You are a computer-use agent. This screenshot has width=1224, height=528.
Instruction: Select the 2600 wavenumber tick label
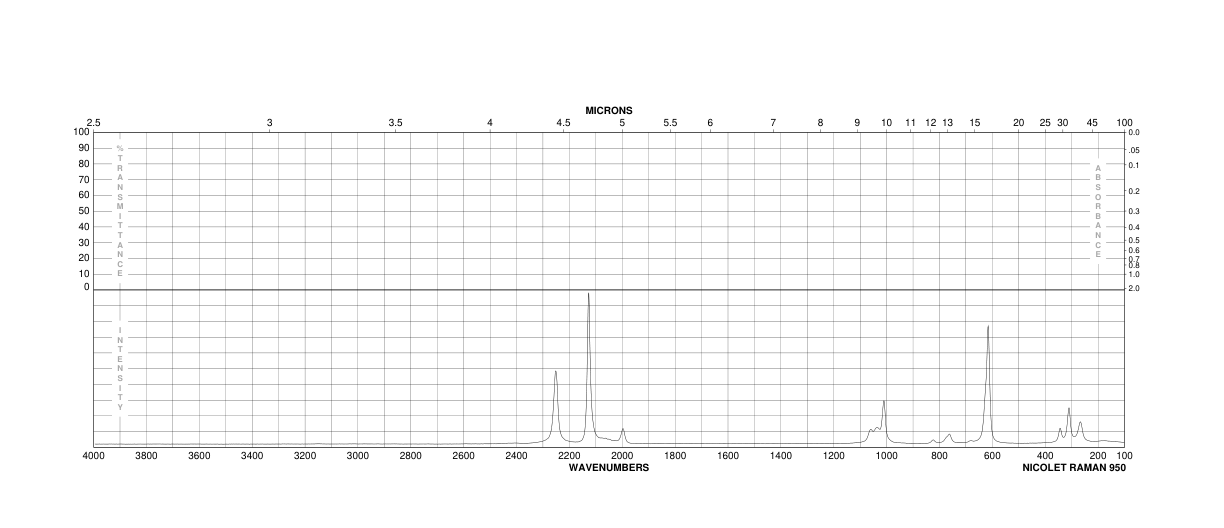463,456
